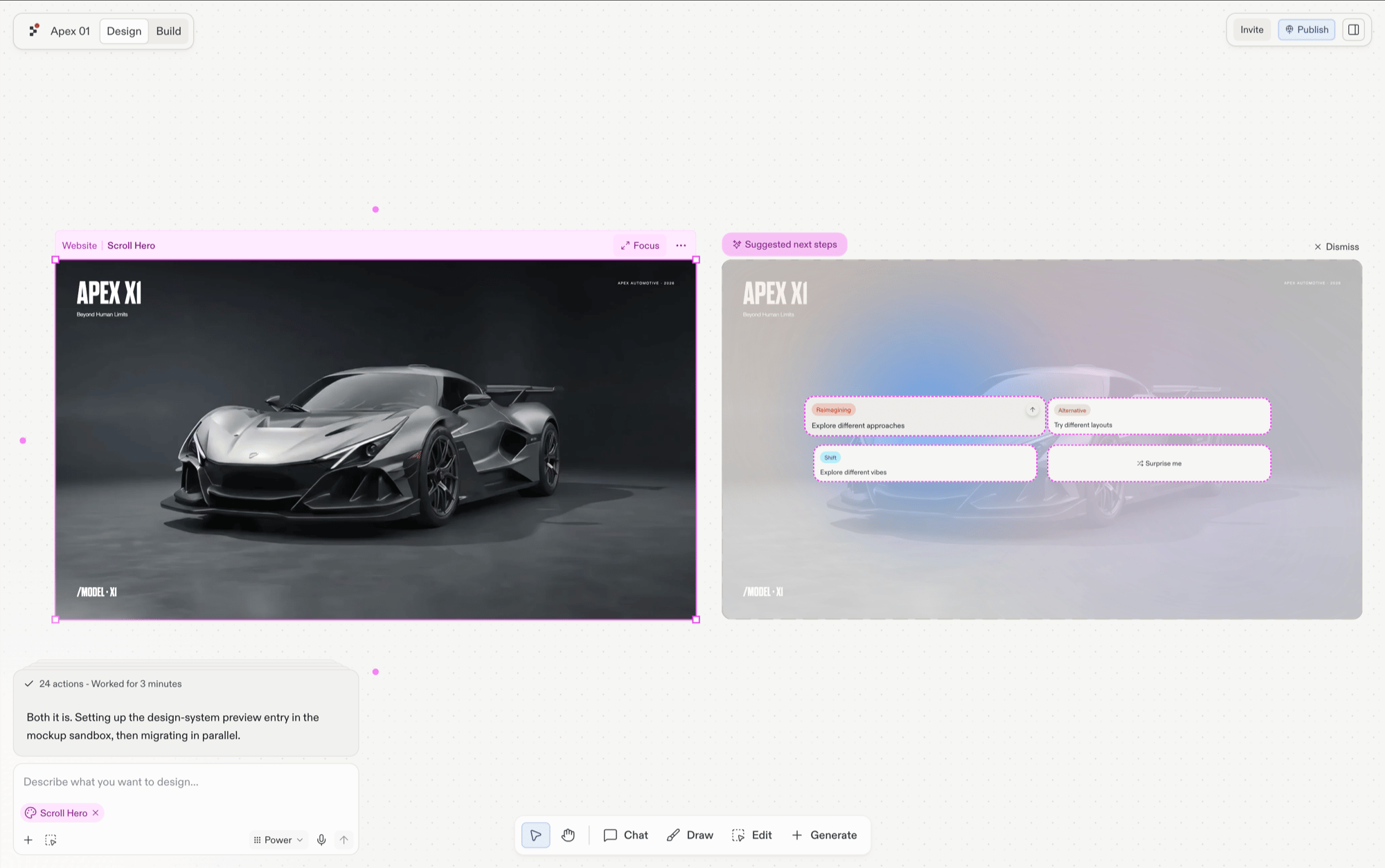Image resolution: width=1385 pixels, height=868 pixels.
Task: Select the Alternative Try different layouts card
Action: point(1159,417)
